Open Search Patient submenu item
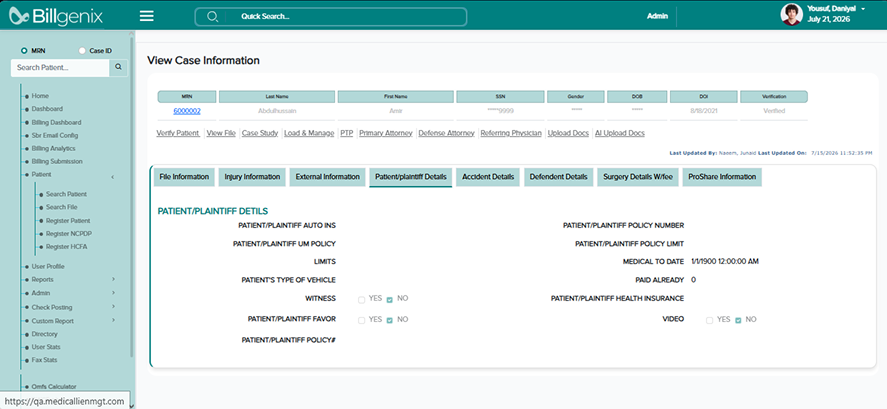The width and height of the screenshot is (887, 409). (66, 194)
